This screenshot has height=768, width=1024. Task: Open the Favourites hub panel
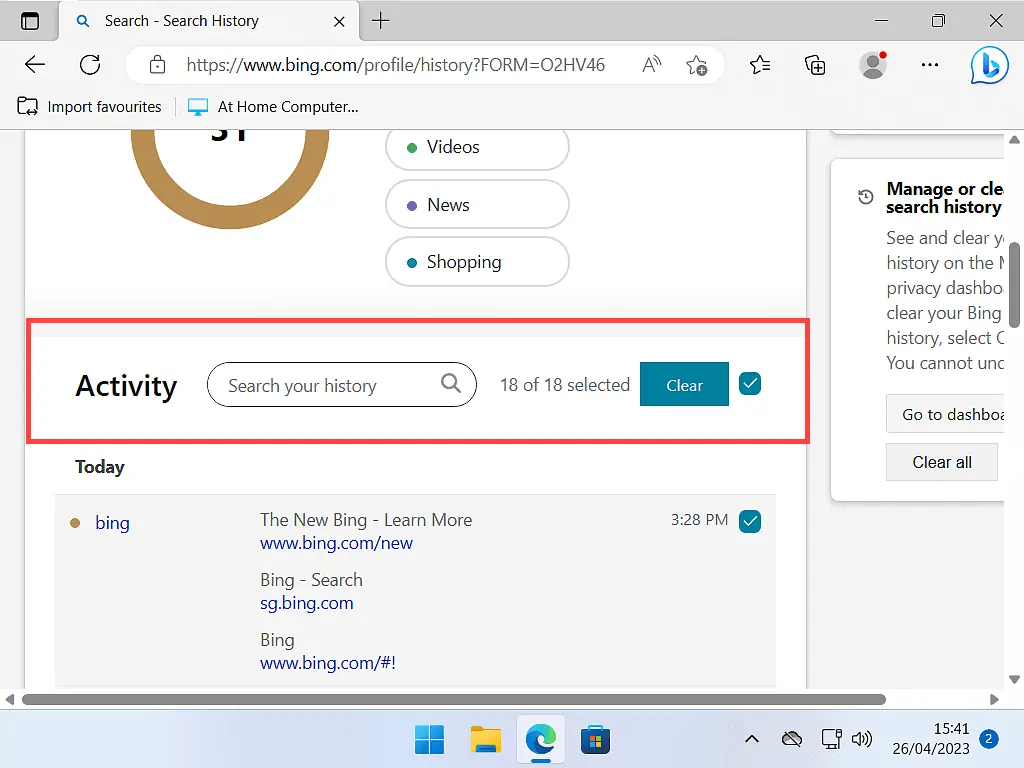click(759, 64)
